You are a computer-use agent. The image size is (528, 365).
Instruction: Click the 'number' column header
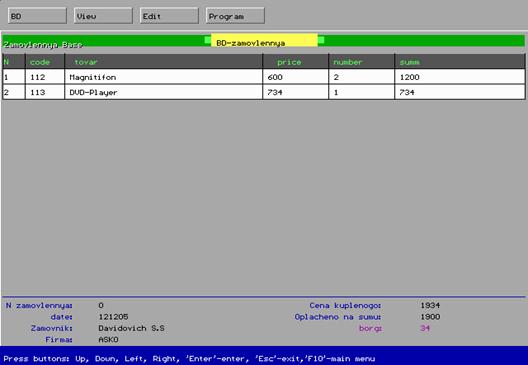361,62
